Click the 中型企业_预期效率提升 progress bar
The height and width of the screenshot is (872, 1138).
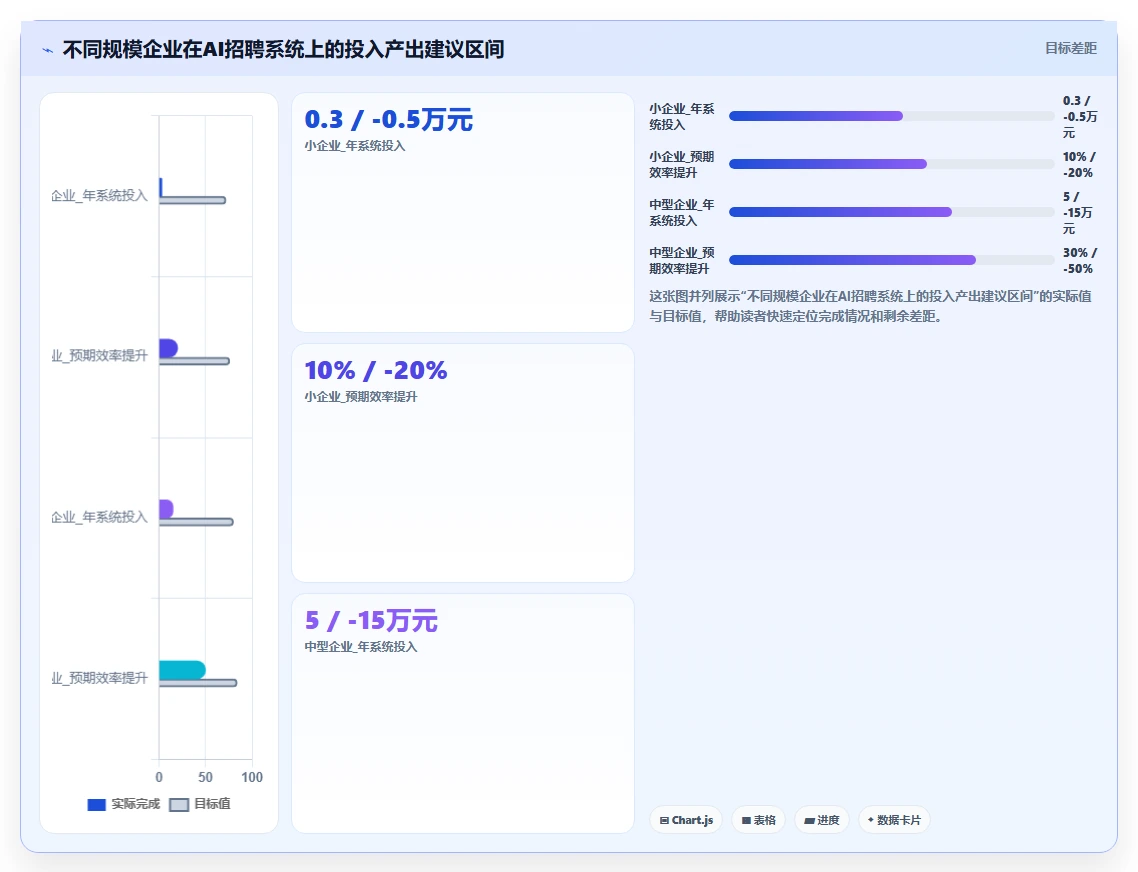(891, 260)
